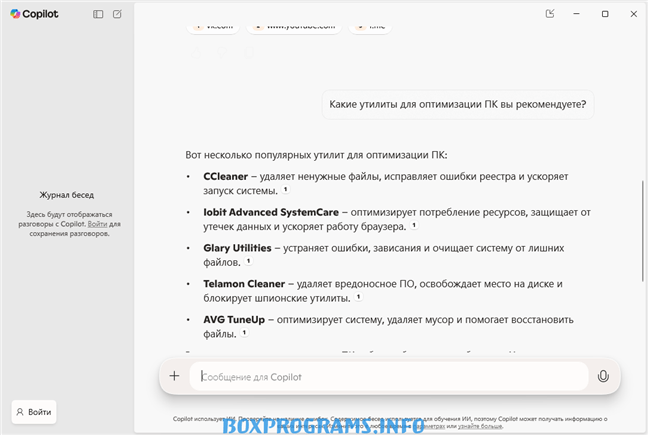Open citation 1 after Glary Utilities entry

pos(248,261)
